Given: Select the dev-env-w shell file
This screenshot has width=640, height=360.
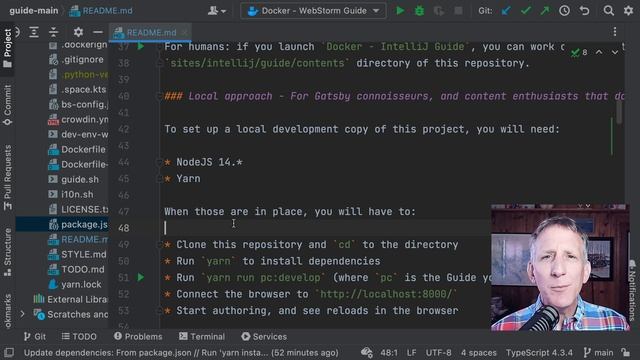Looking at the screenshot, I should pyautogui.click(x=78, y=134).
